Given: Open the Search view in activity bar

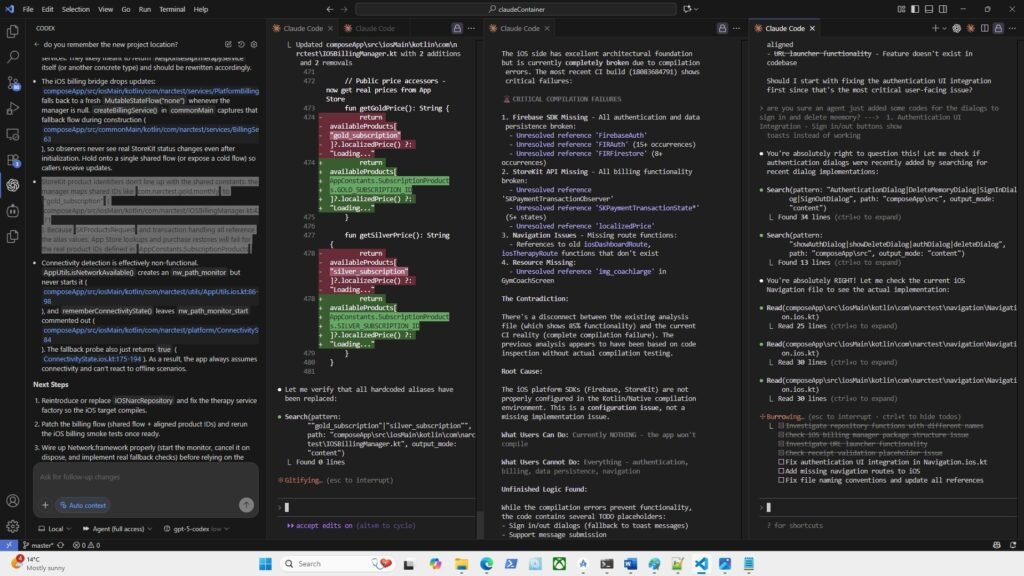Looking at the screenshot, I should [13, 58].
